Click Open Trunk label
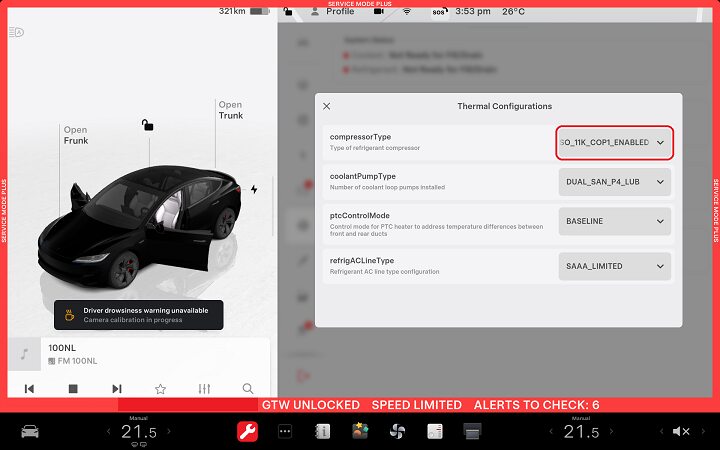 coord(230,110)
